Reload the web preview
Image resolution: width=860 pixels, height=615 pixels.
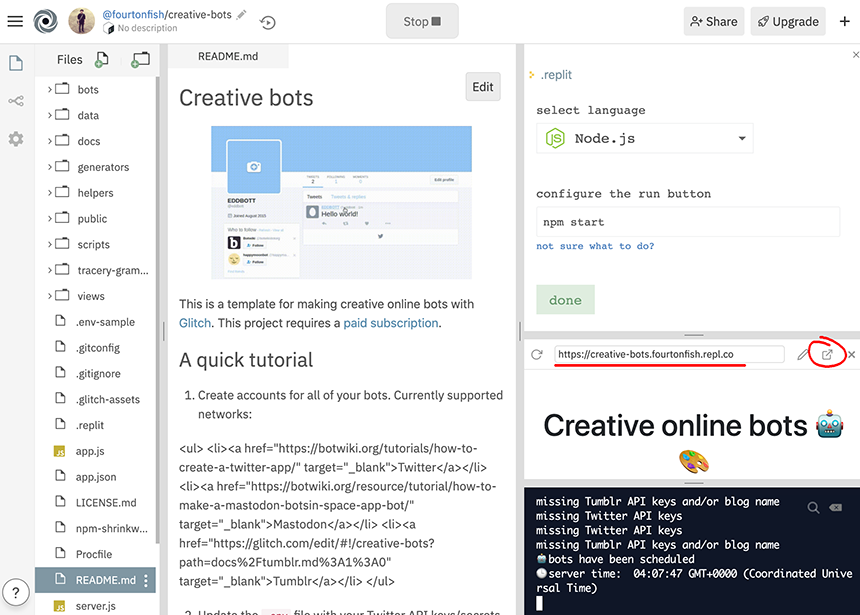click(x=536, y=354)
